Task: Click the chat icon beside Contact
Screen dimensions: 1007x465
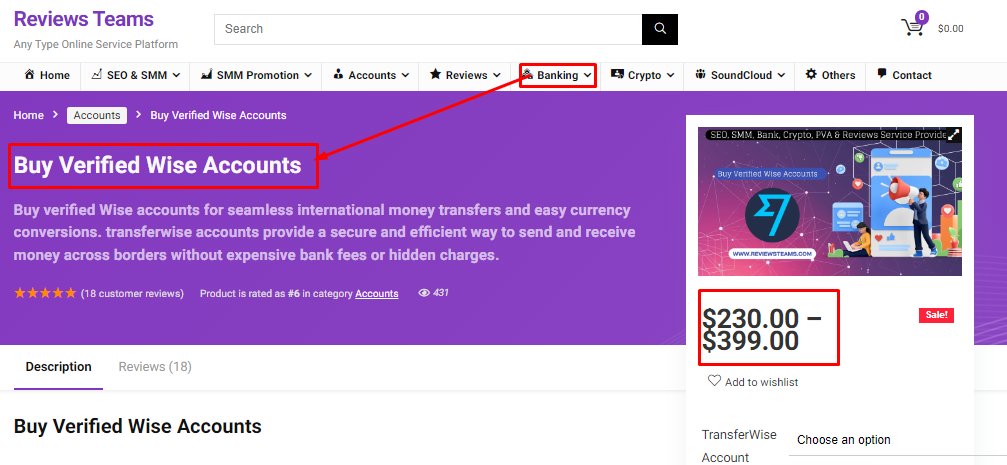Action: (x=882, y=74)
